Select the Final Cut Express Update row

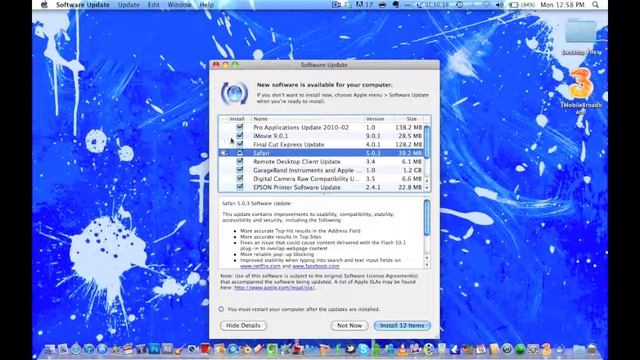click(321, 144)
